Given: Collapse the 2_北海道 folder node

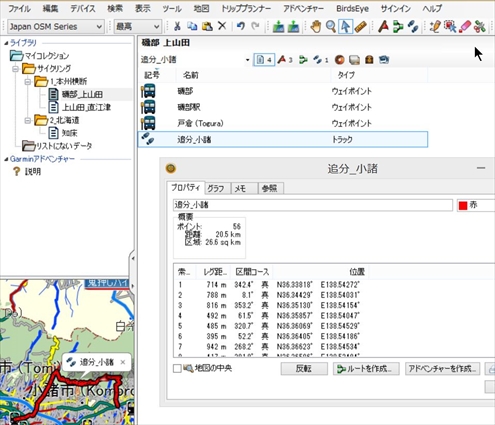Looking at the screenshot, I should [x=28, y=120].
